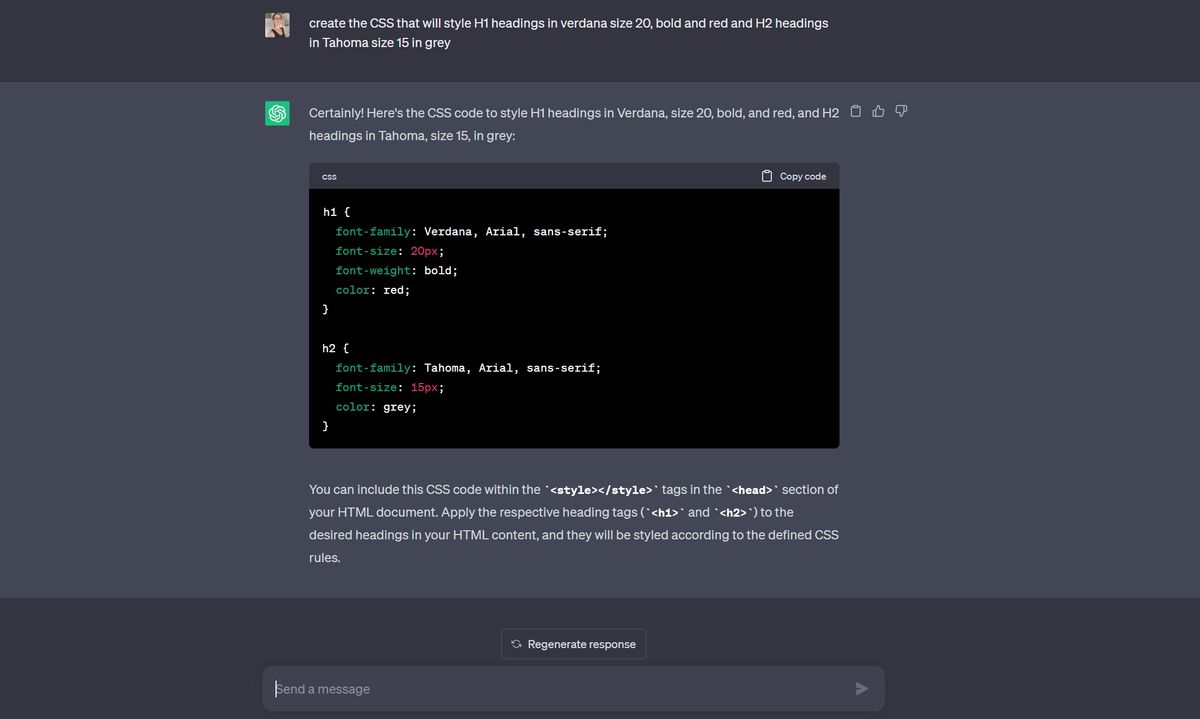Click the css language label on code block
Viewport: 1200px width, 719px height.
point(329,176)
